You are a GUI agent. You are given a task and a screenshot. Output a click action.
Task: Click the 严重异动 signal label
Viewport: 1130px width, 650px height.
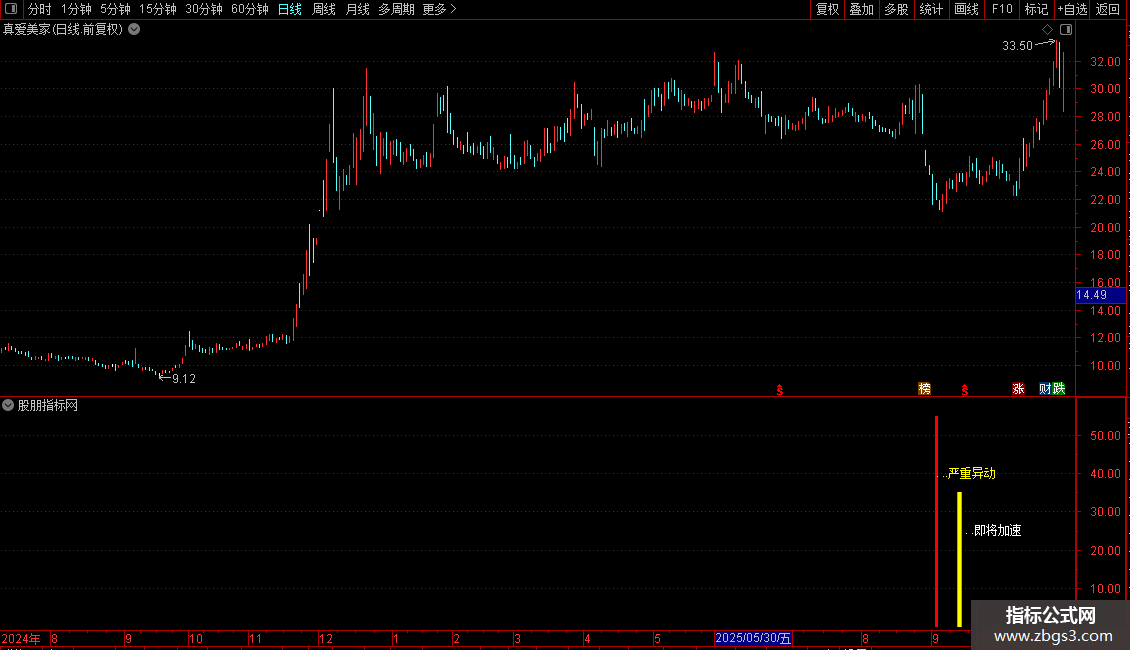tap(971, 473)
